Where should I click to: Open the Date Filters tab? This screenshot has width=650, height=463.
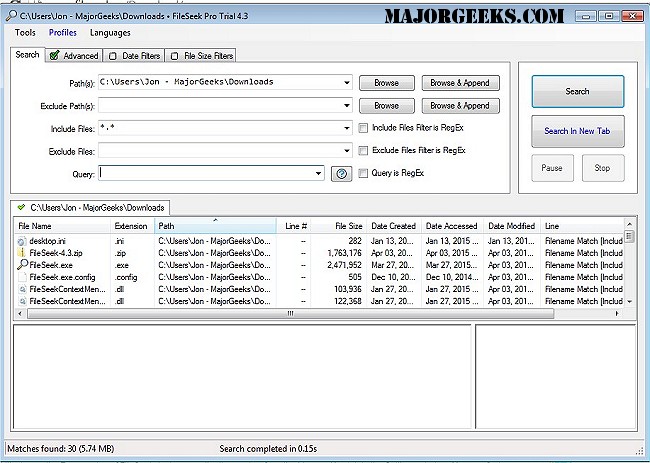coord(133,56)
